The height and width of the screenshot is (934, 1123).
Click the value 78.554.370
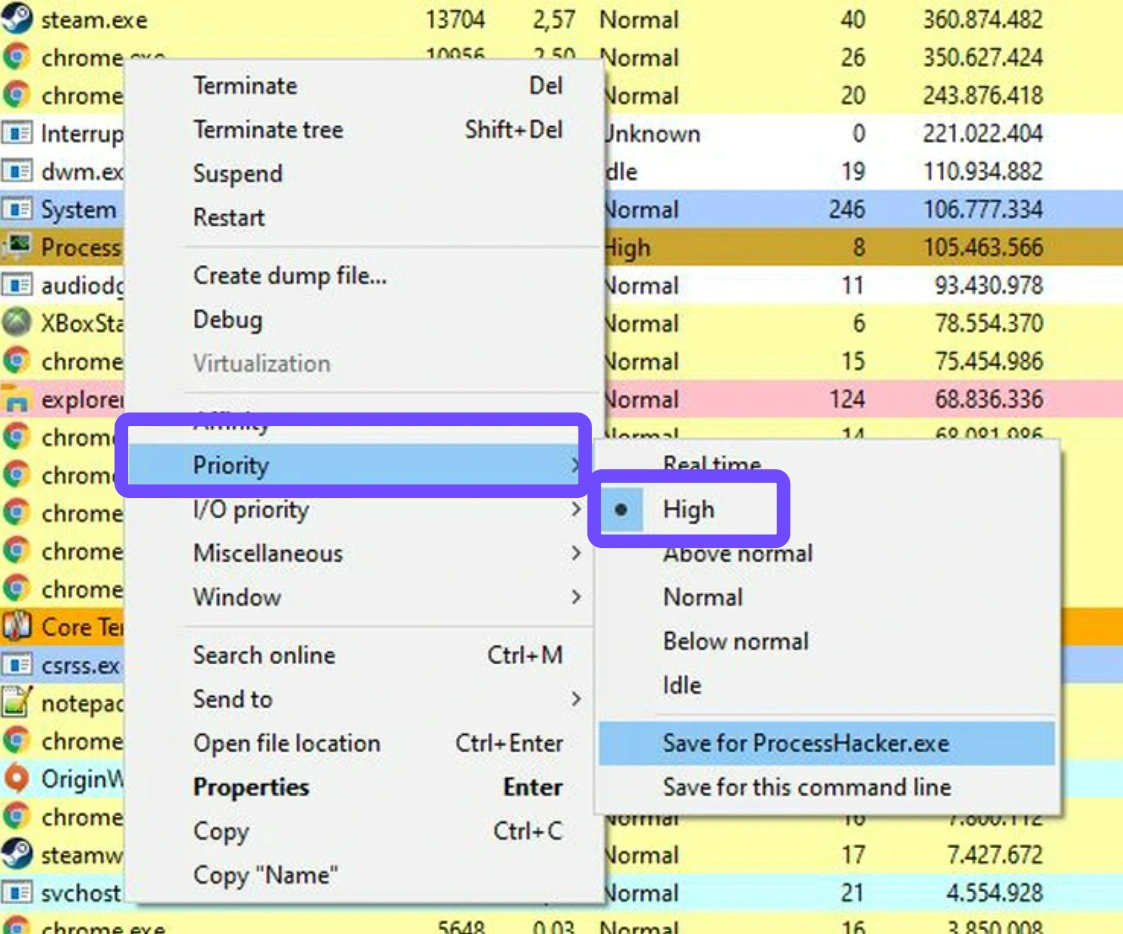pyautogui.click(x=988, y=322)
